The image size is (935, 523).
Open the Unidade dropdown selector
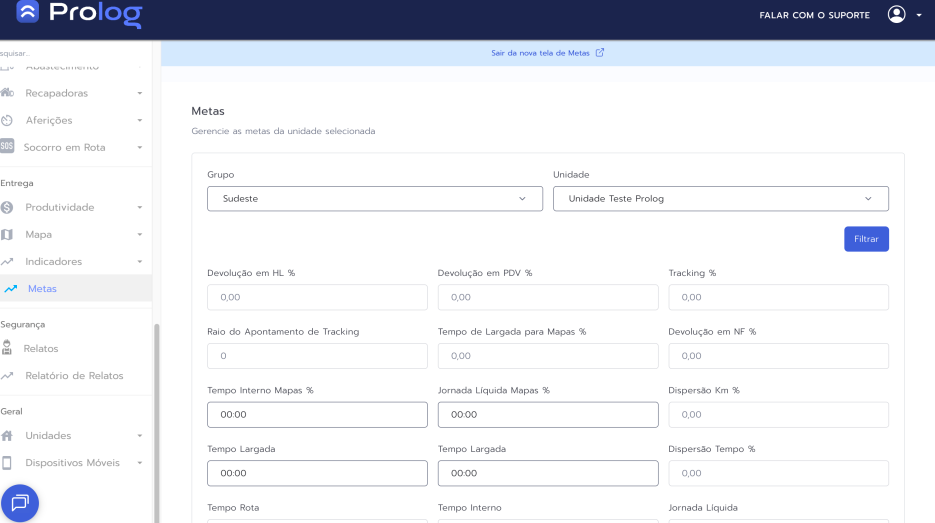click(x=720, y=199)
